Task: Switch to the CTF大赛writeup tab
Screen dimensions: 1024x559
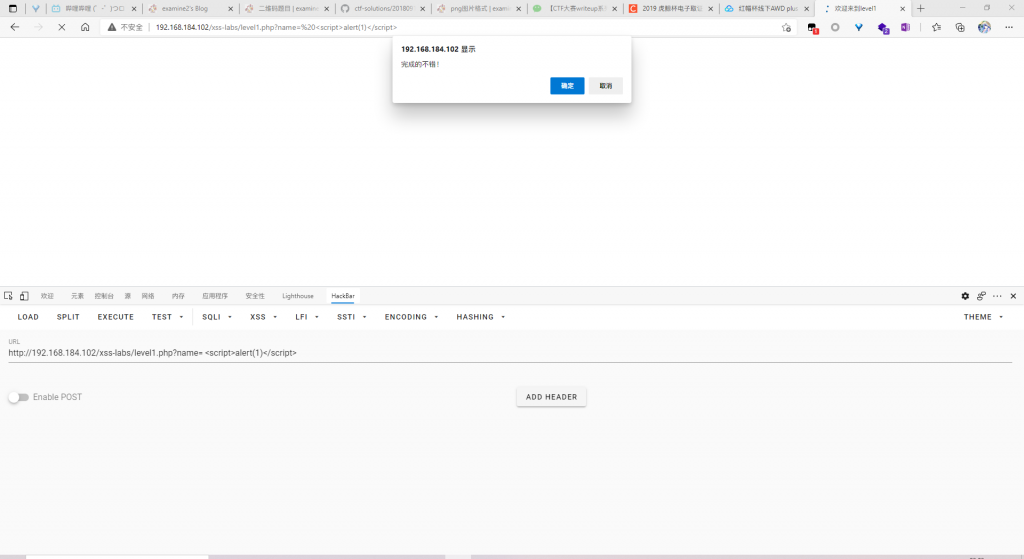Action: [575, 8]
